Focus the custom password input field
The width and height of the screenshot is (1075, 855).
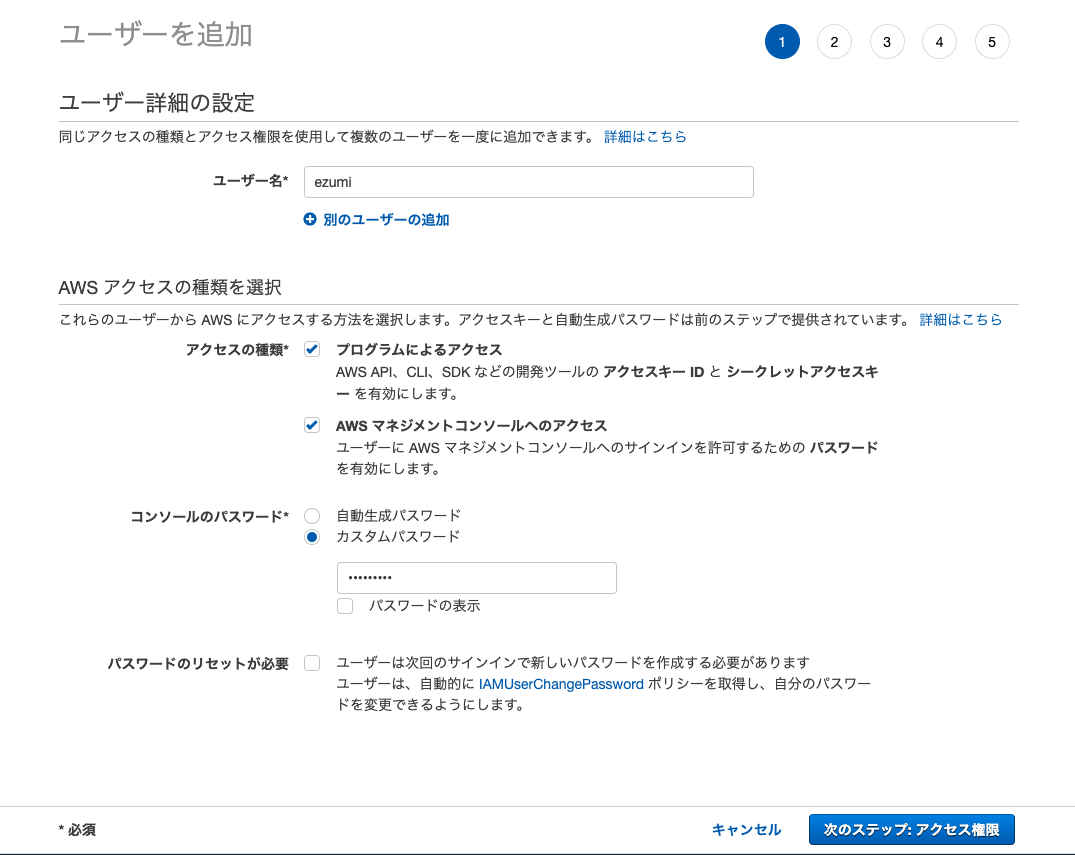pyautogui.click(x=476, y=578)
